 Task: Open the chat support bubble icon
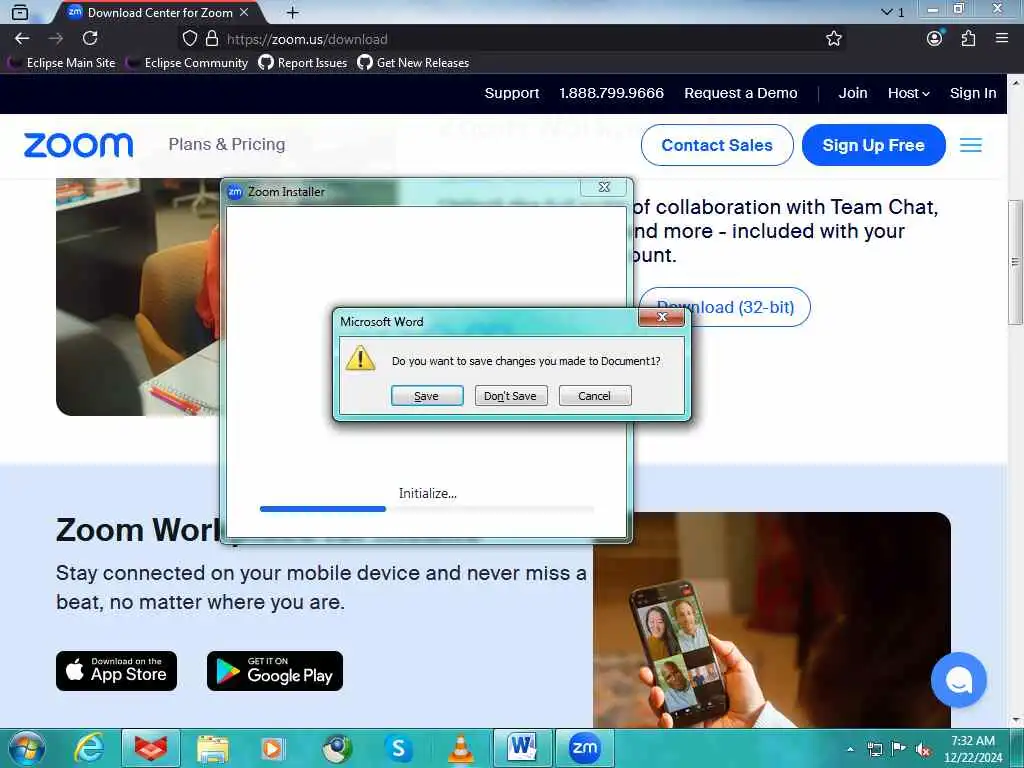958,680
